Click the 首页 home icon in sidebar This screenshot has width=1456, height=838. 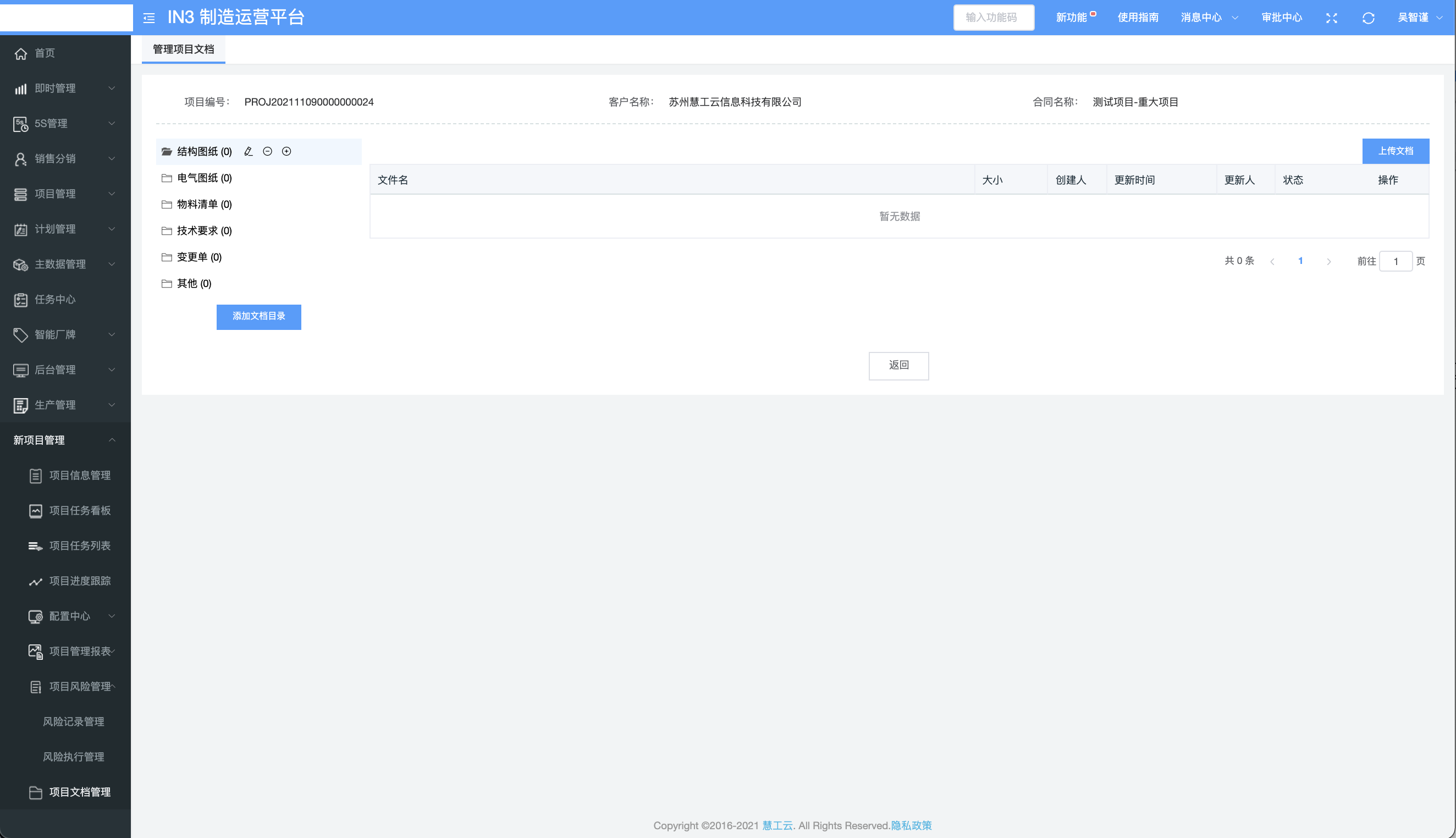click(x=21, y=53)
